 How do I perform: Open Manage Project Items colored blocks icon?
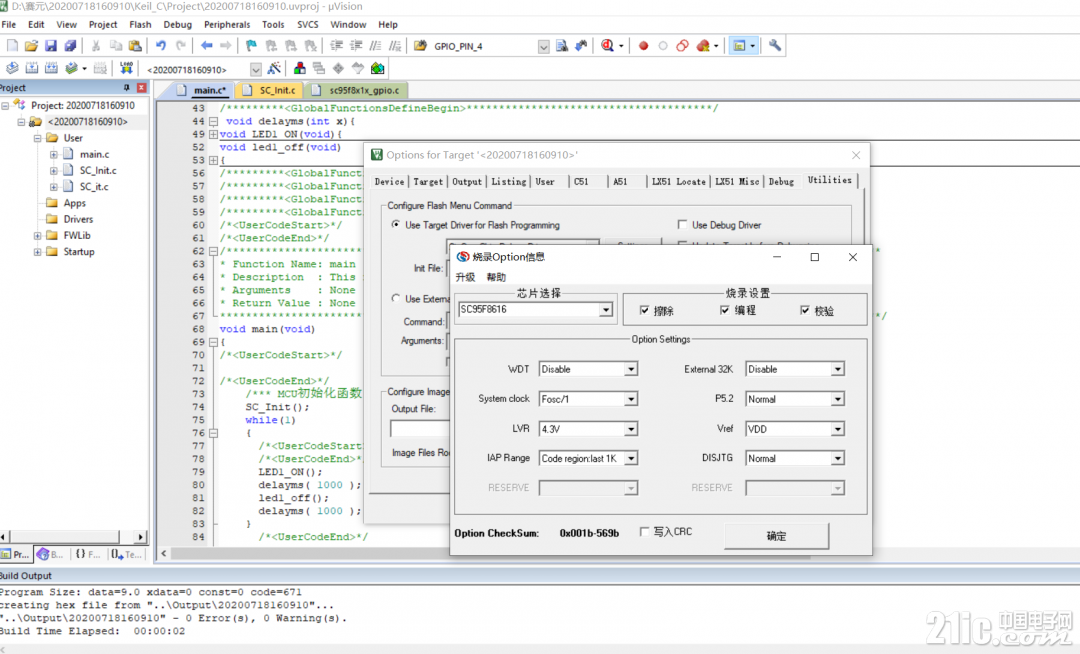[x=300, y=69]
